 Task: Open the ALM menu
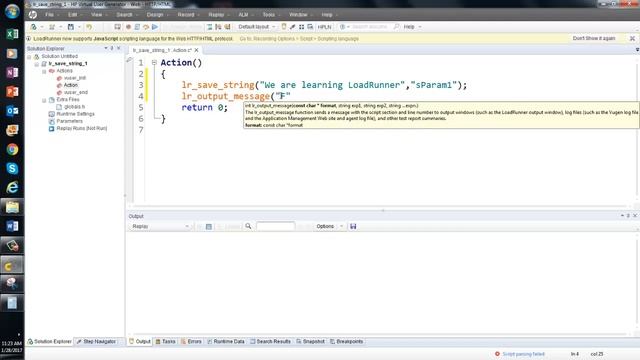243,15
